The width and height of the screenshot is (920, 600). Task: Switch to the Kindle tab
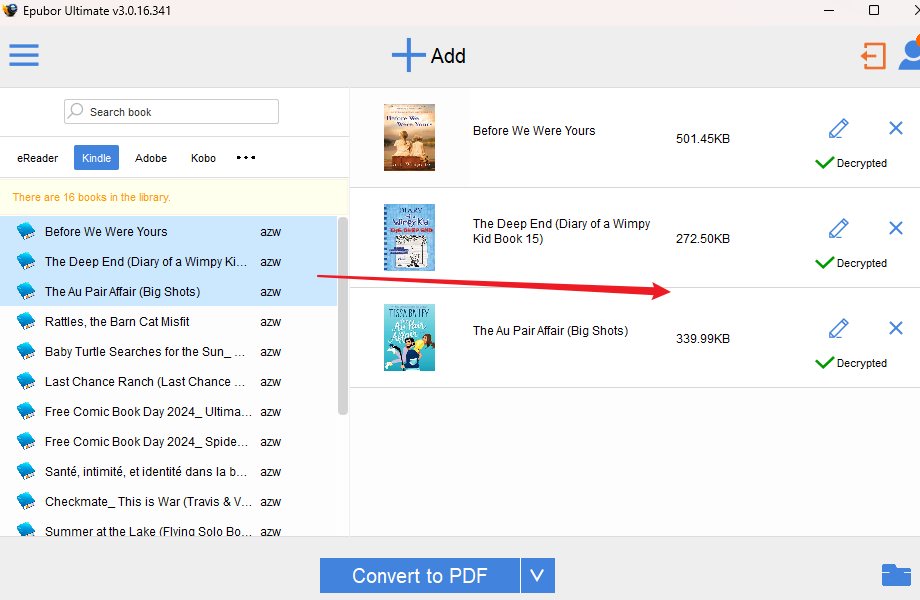coord(96,158)
